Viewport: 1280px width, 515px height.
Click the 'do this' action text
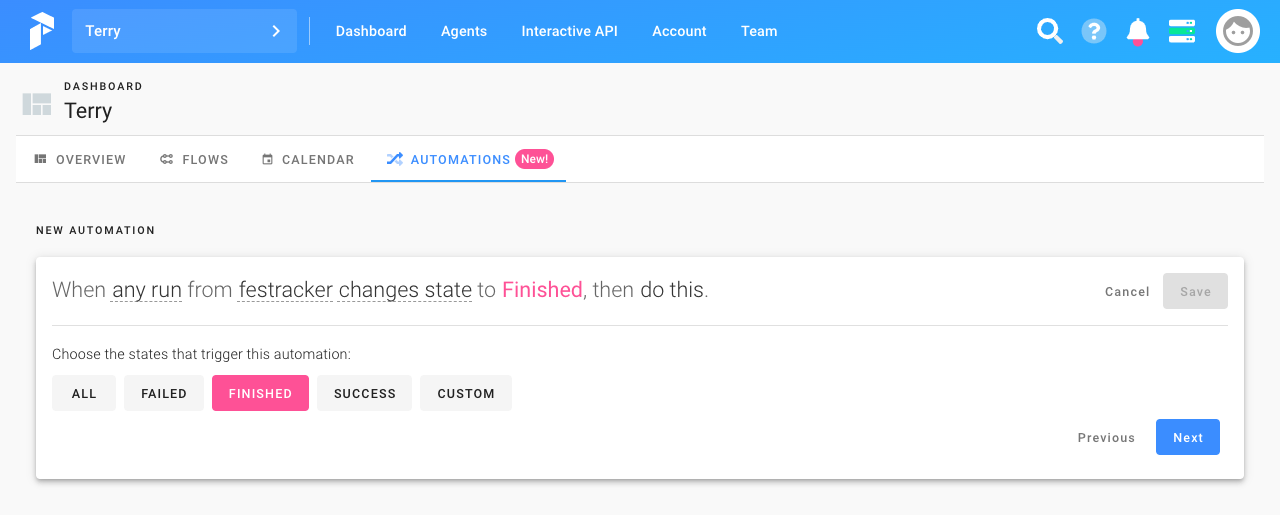tap(672, 290)
